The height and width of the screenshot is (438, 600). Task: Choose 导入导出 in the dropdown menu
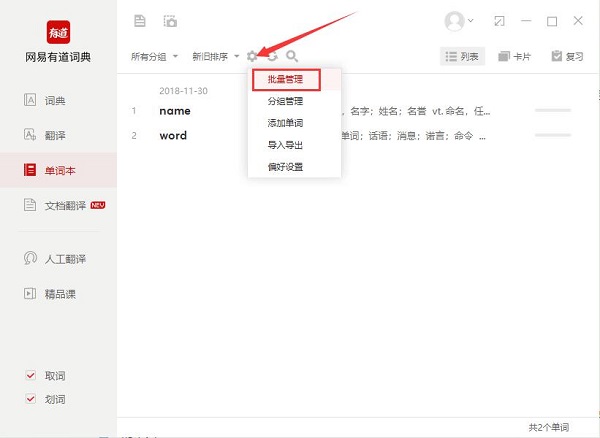pos(286,145)
